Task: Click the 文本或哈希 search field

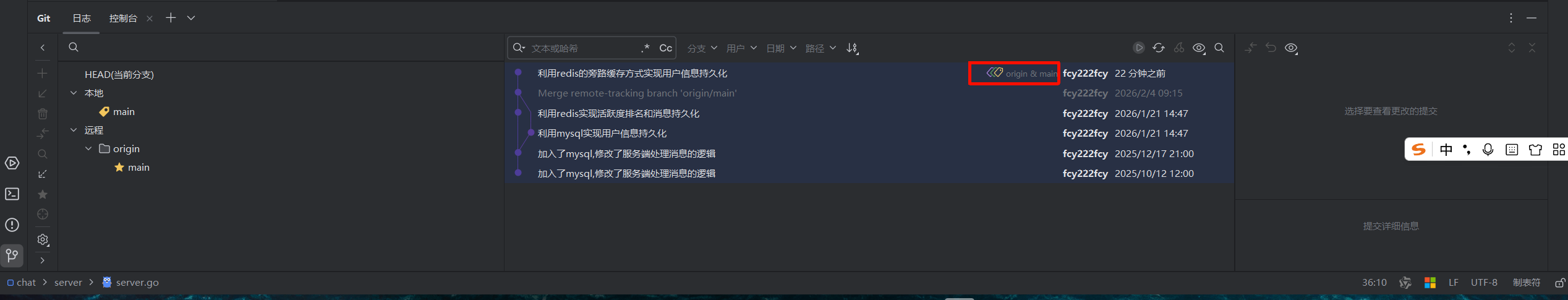Action: pyautogui.click(x=584, y=48)
